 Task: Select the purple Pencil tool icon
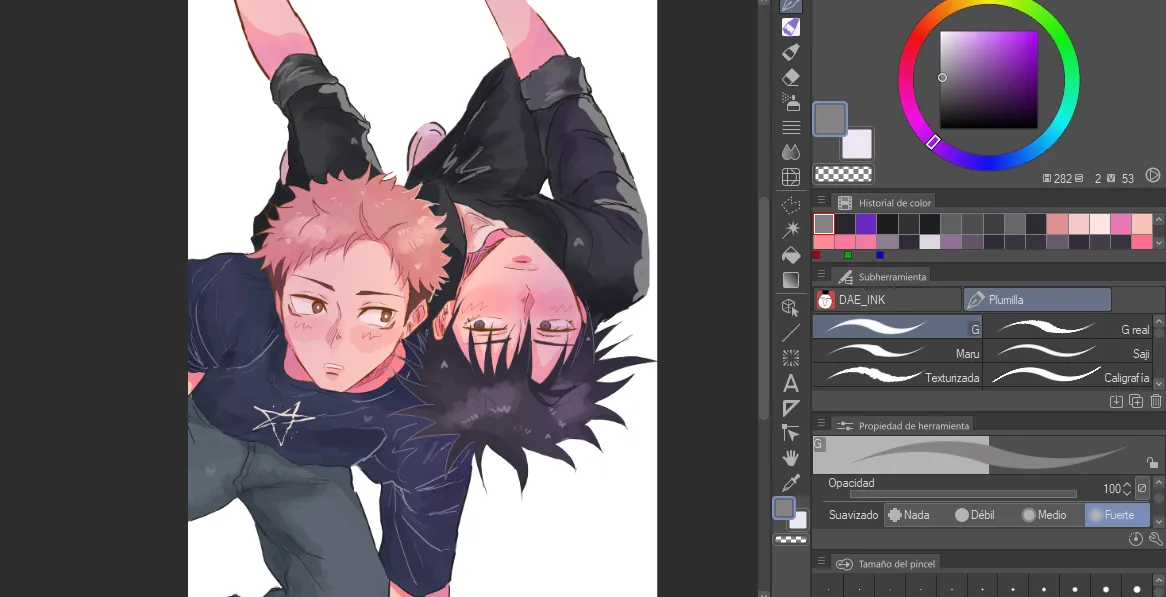coord(790,28)
